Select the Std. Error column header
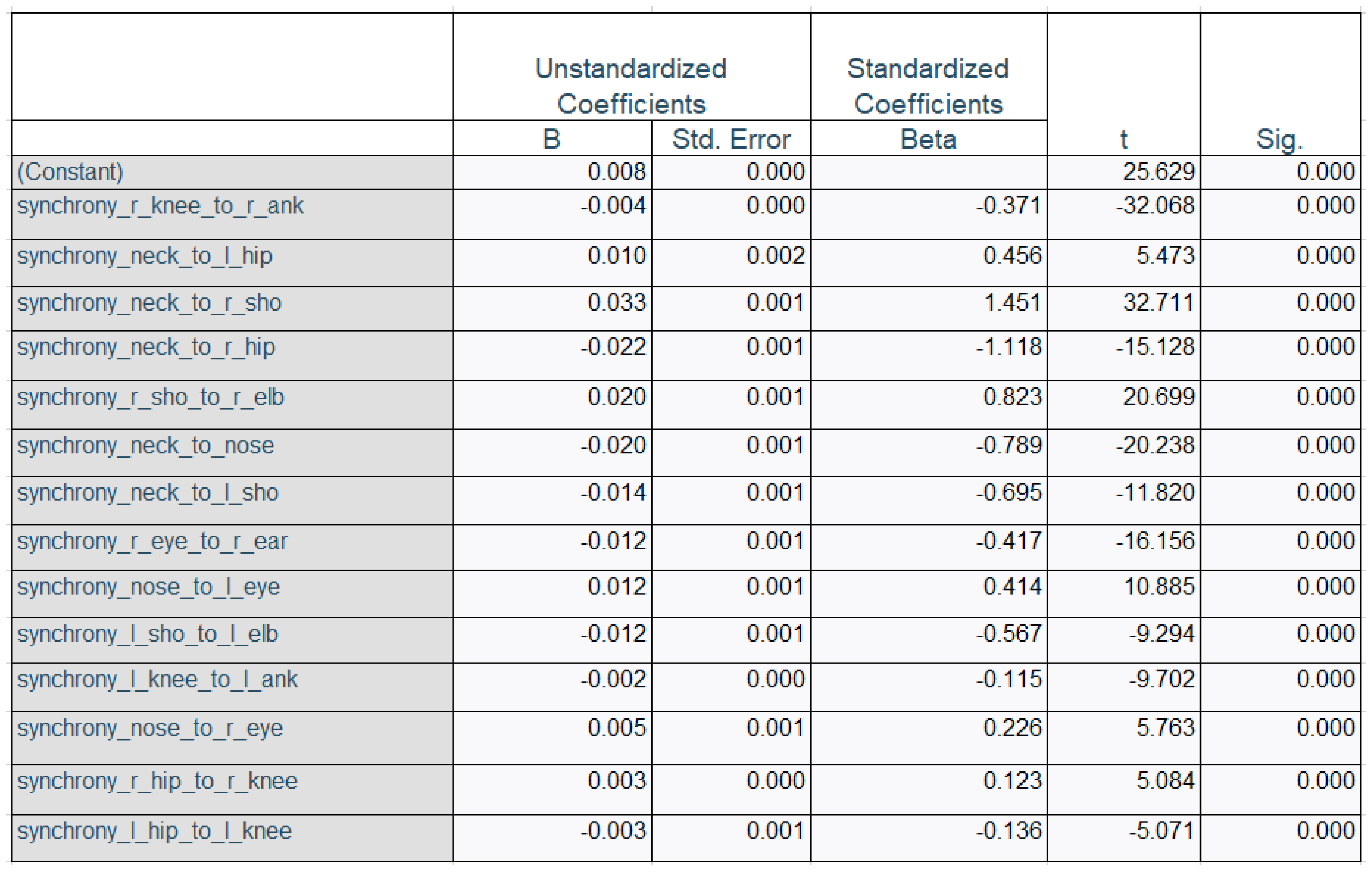This screenshot has width=1372, height=874. click(731, 140)
